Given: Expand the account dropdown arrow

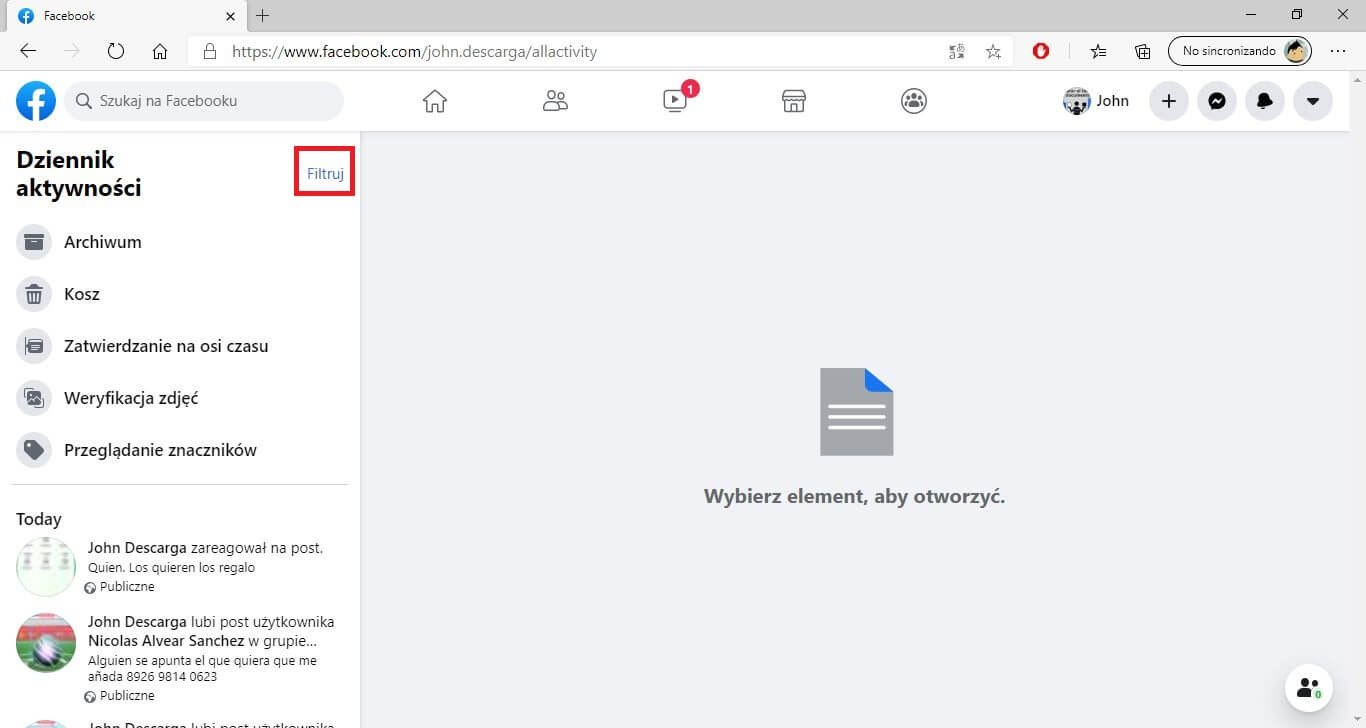Looking at the screenshot, I should [1313, 101].
